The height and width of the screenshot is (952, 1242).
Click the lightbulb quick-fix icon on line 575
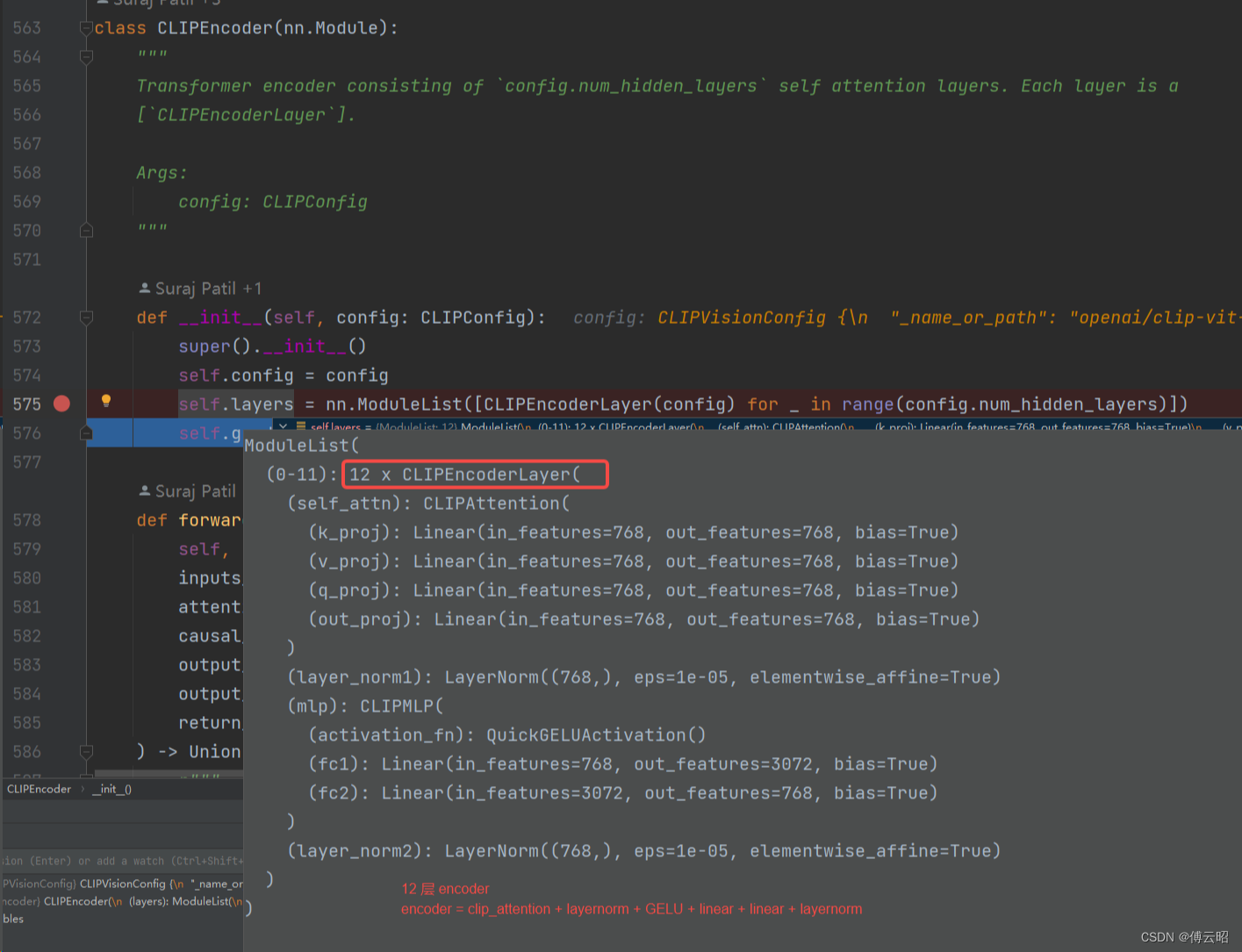105,401
